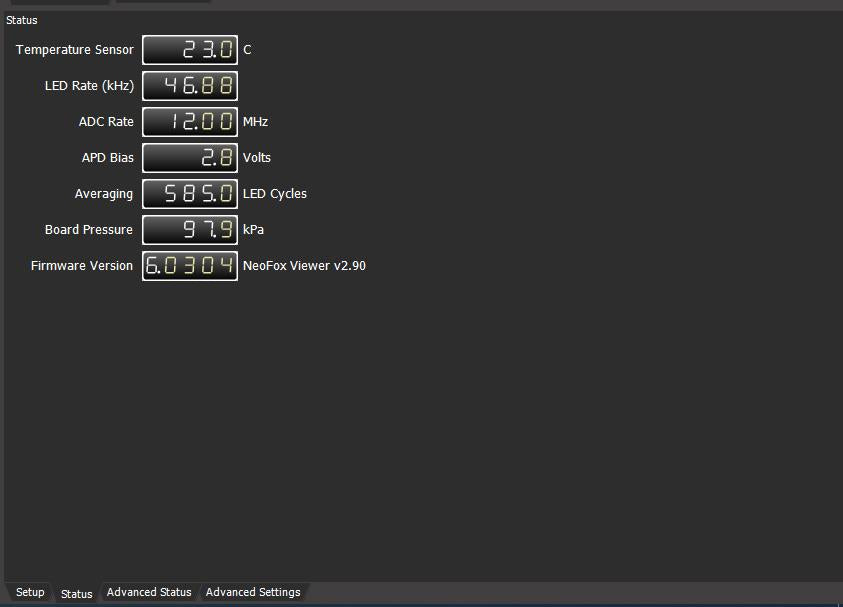Click the Temperature Sensor label
This screenshot has height=607, width=843.
pos(75,50)
